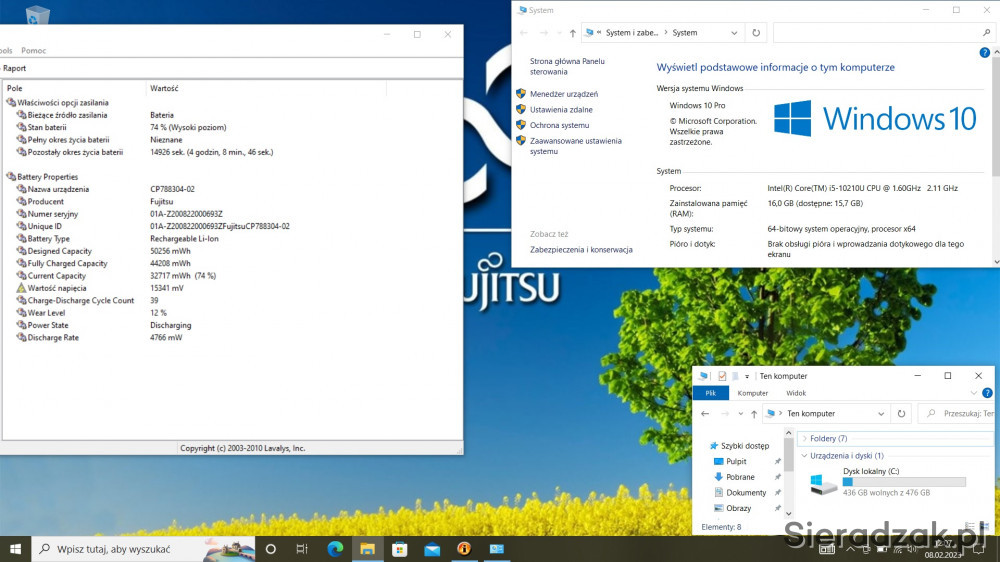Image resolution: width=1000 pixels, height=562 pixels.
Task: Open Cortana circle icon on taskbar
Action: 270,549
